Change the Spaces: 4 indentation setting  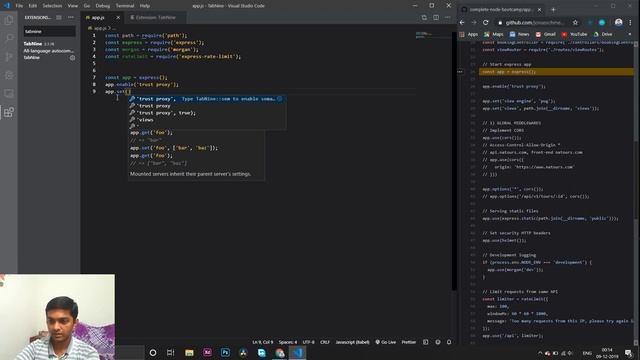288,342
